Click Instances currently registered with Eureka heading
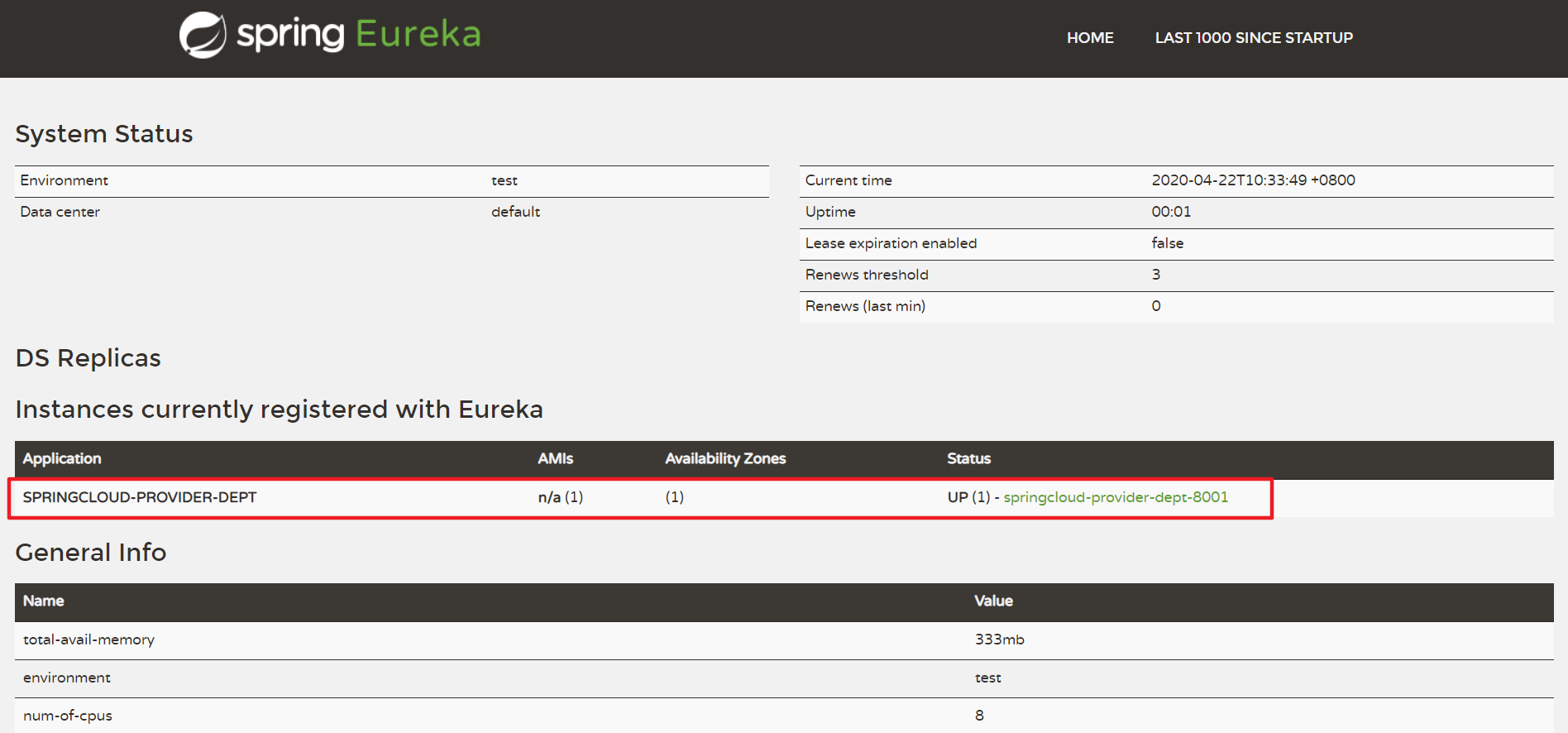Screen dimensions: 1568x733 280,410
